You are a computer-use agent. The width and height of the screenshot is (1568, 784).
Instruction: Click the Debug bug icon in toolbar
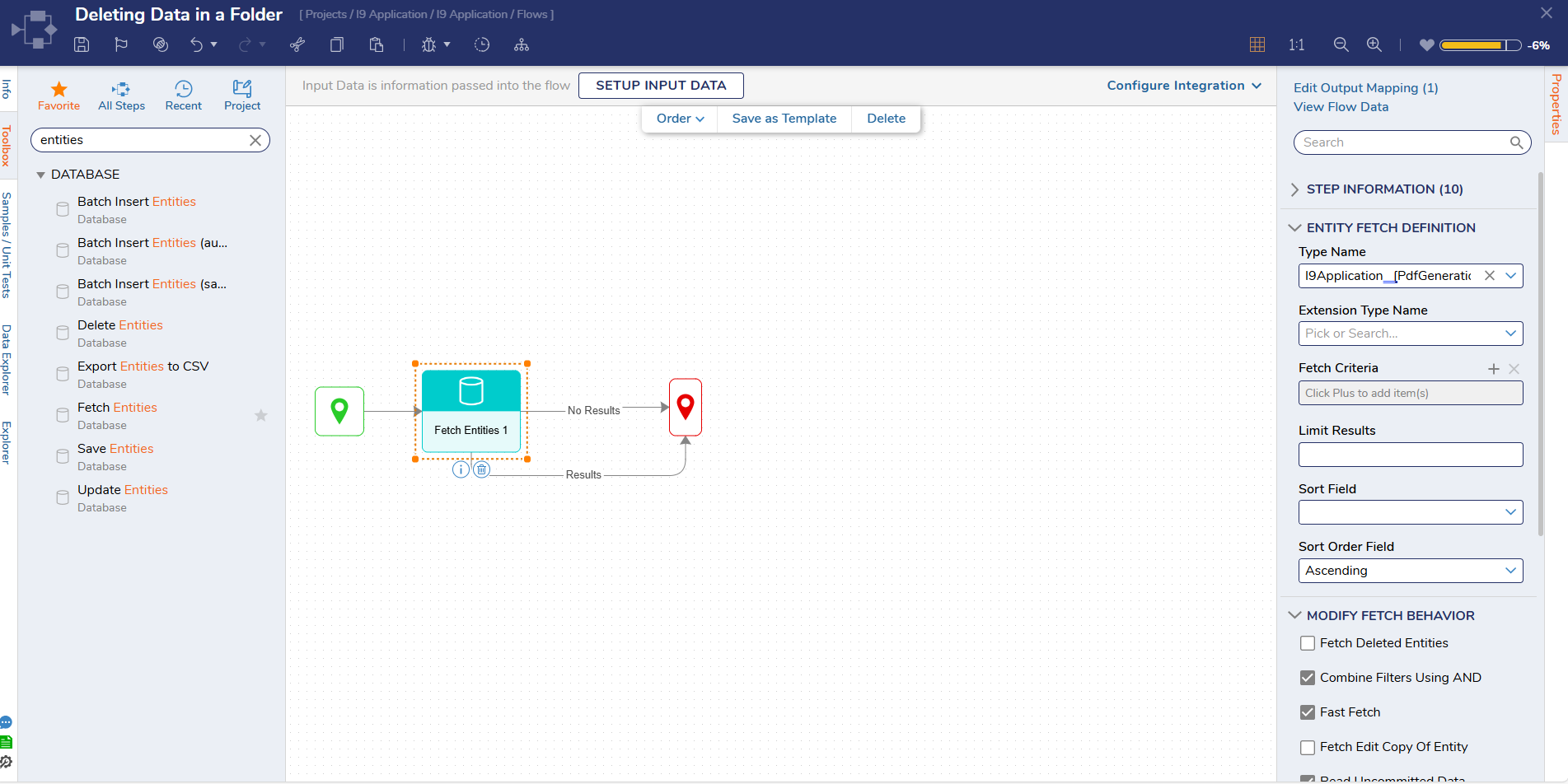[428, 45]
